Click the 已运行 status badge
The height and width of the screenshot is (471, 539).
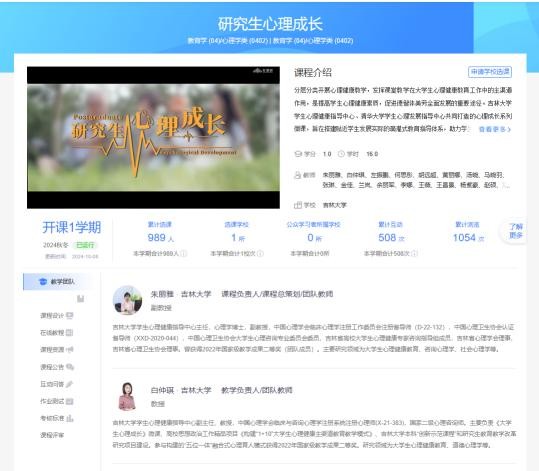(x=85, y=245)
